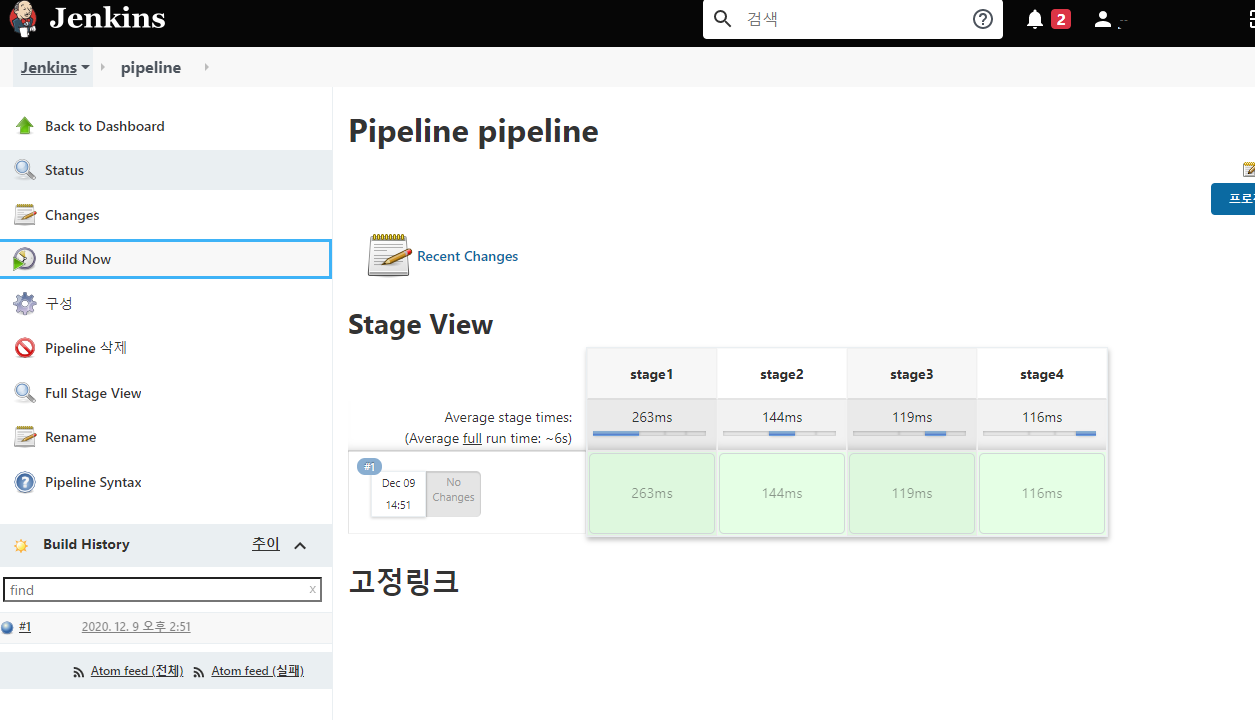
Task: Select the Full Stage View magnifier icon
Action: tap(24, 392)
